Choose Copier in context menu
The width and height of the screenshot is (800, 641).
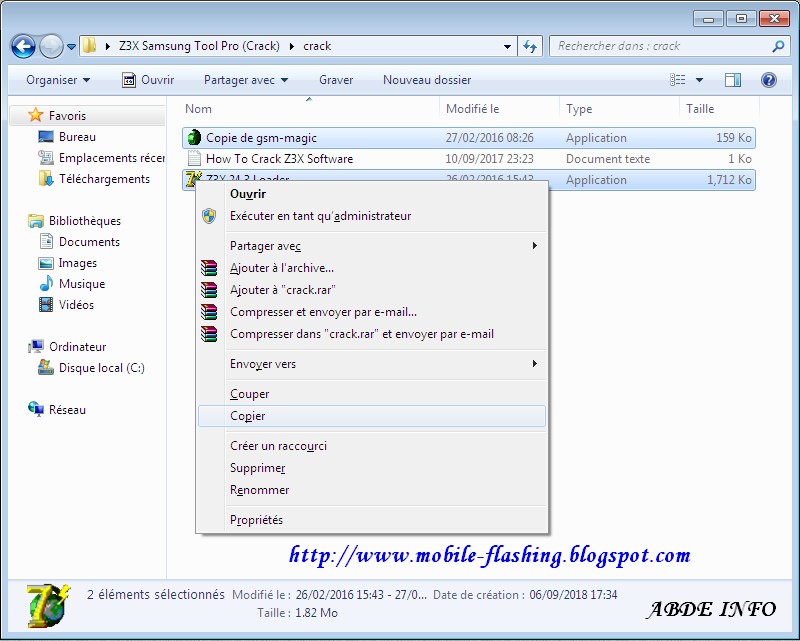coord(372,416)
